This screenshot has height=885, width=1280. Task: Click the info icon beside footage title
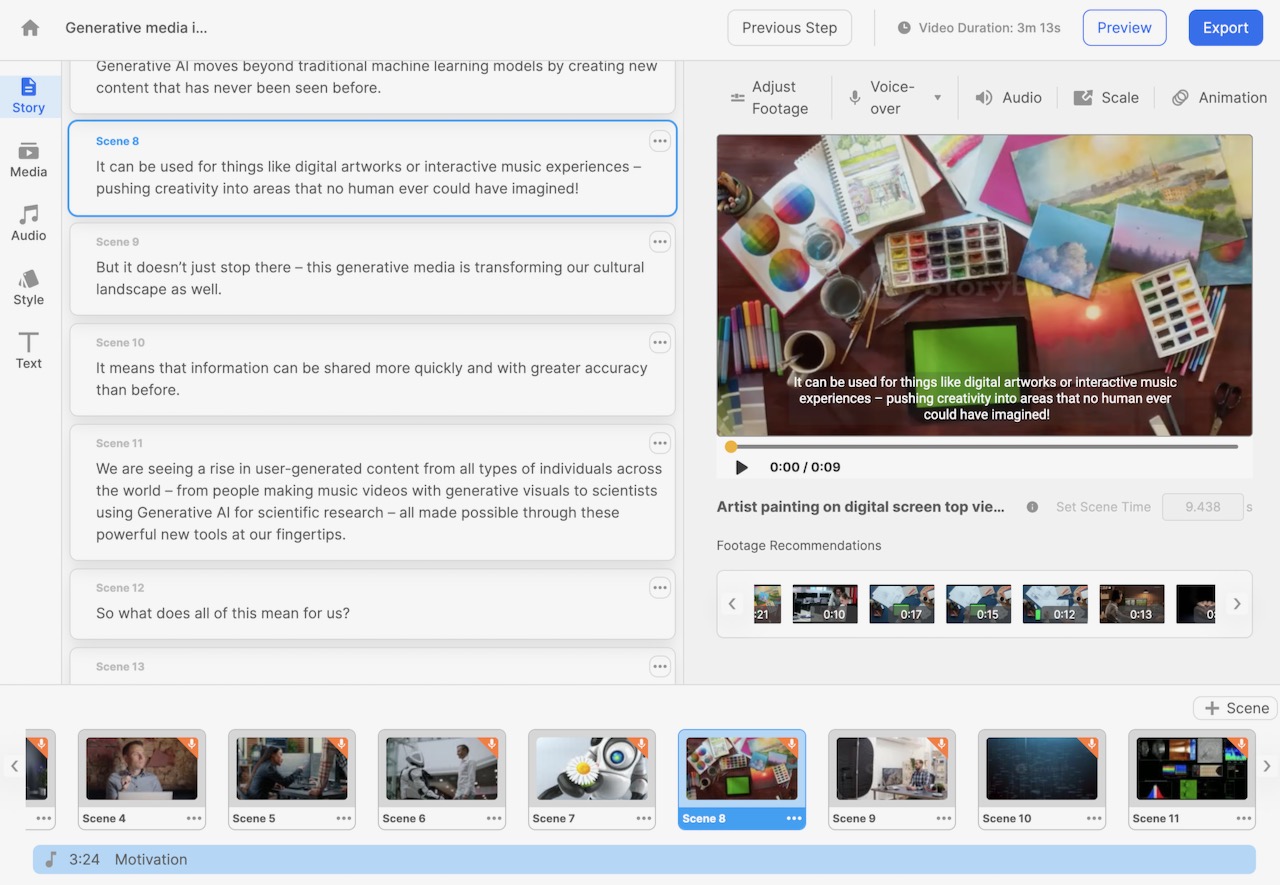[1032, 507]
